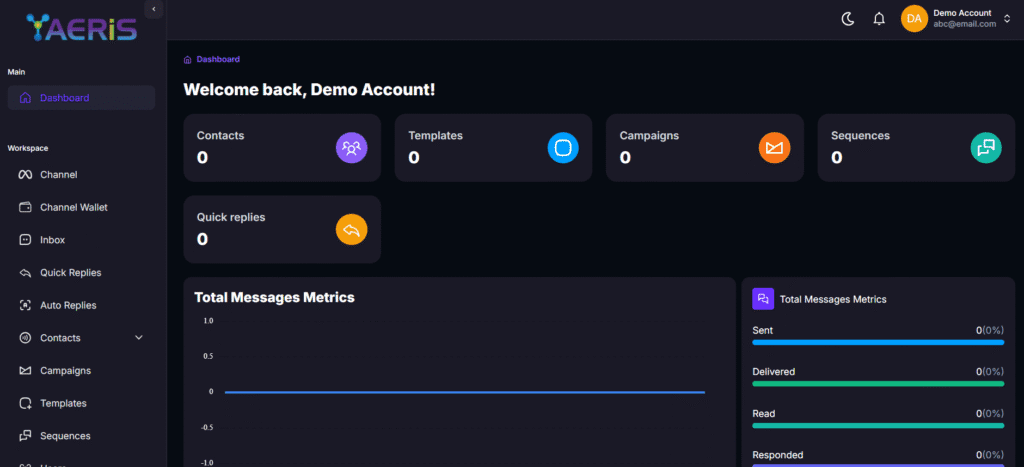This screenshot has width=1024, height=467.
Task: Click the blue chart line
Action: click(464, 392)
